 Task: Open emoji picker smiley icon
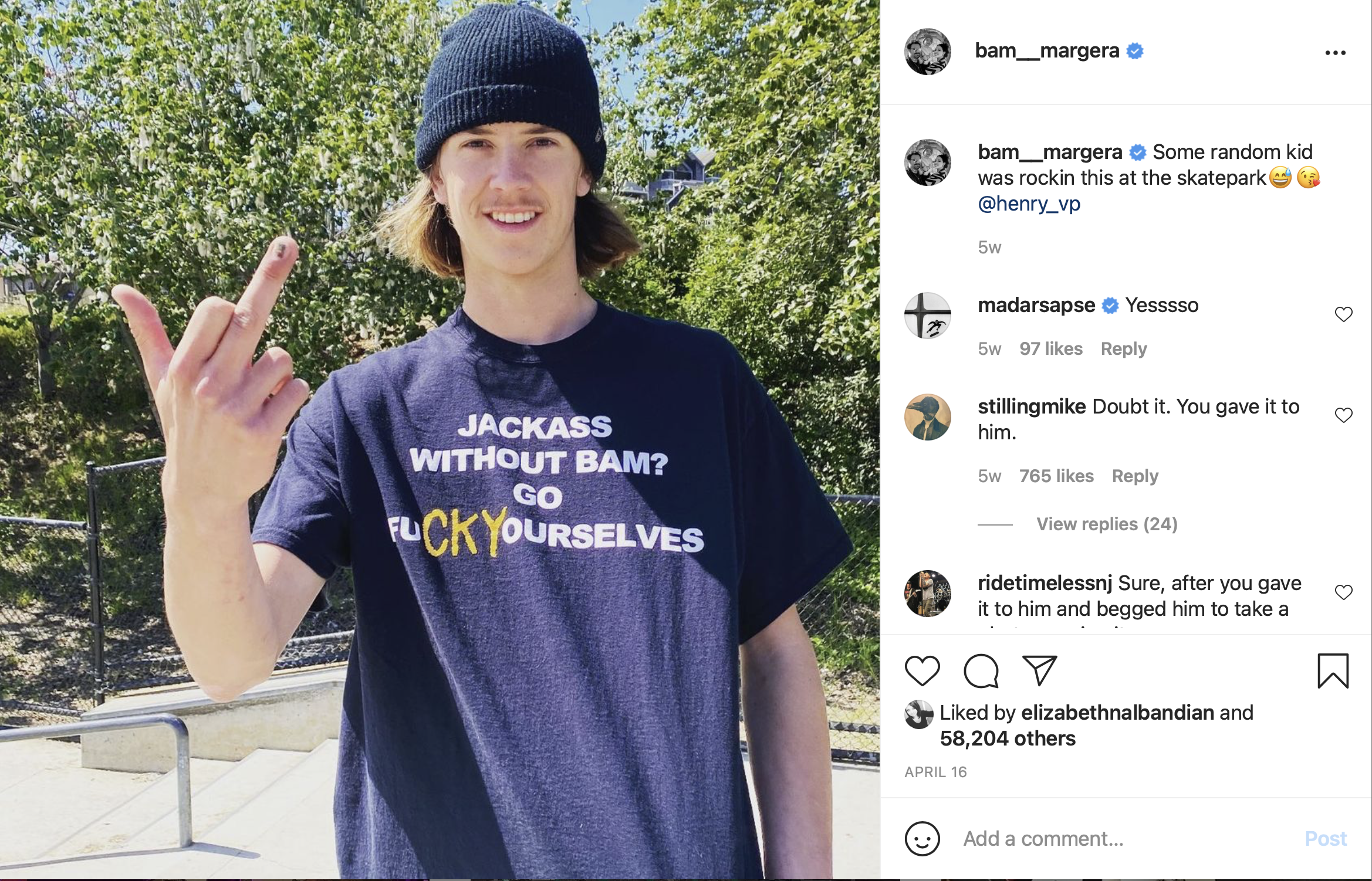922,838
